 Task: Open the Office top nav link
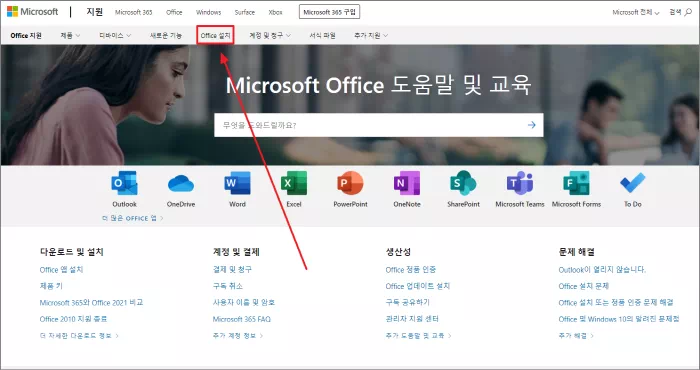click(x=174, y=12)
